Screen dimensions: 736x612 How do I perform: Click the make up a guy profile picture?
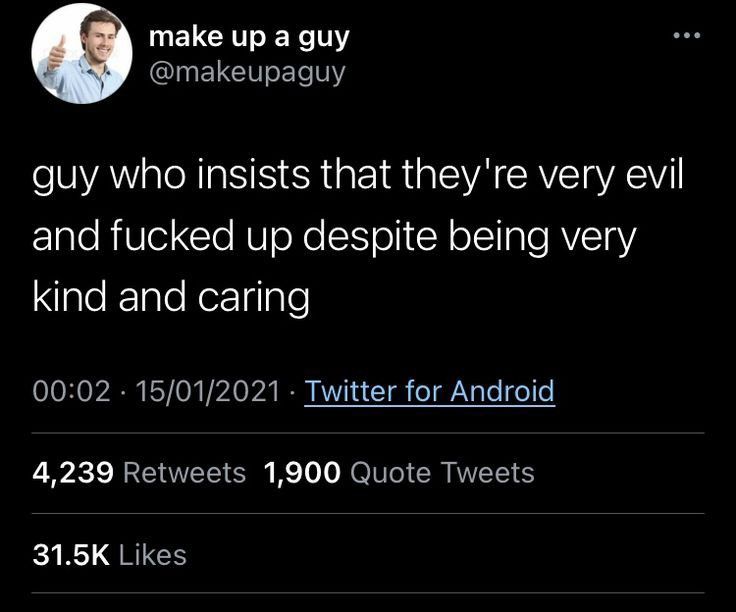(x=82, y=54)
